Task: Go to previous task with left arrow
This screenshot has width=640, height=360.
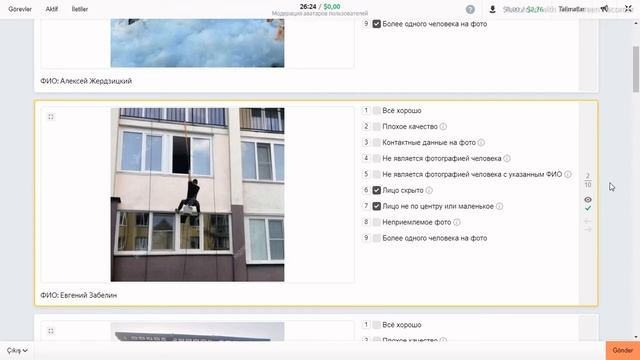Action: point(588,221)
